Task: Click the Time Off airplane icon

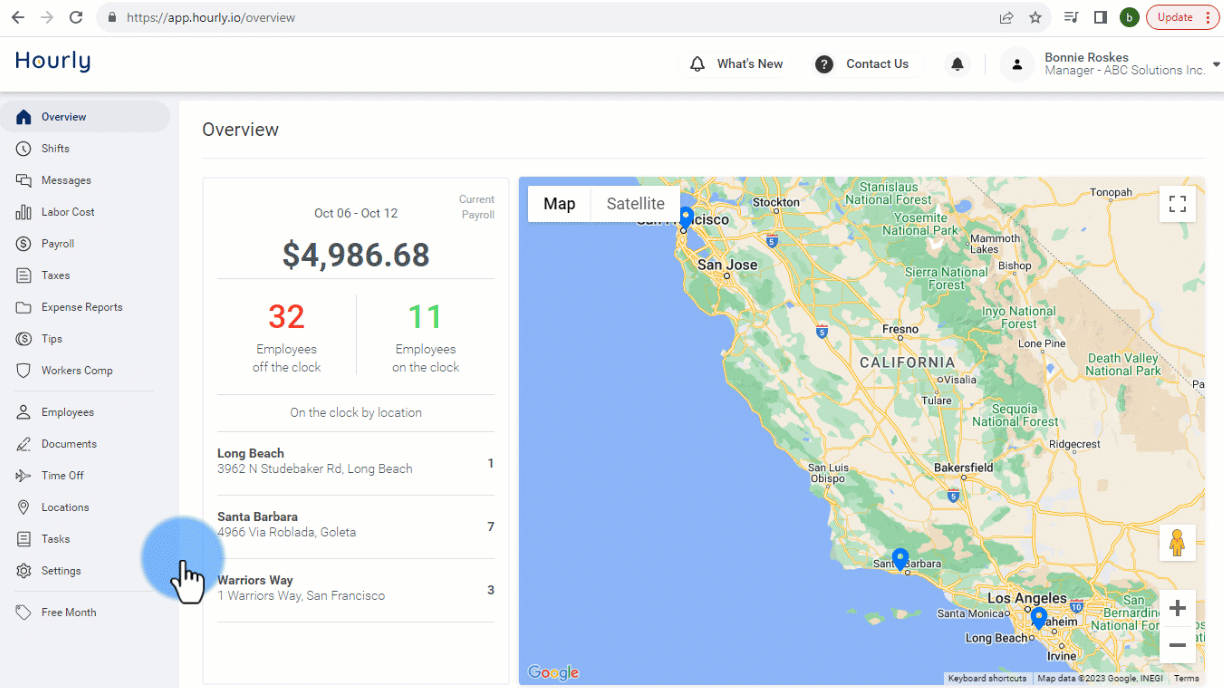Action: [x=24, y=476]
